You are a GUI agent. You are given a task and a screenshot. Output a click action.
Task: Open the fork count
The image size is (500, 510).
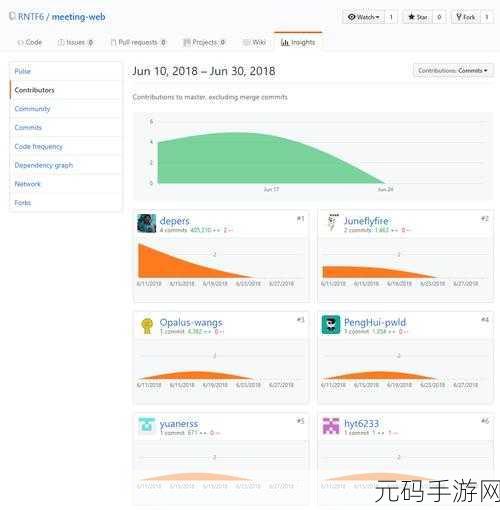(487, 17)
